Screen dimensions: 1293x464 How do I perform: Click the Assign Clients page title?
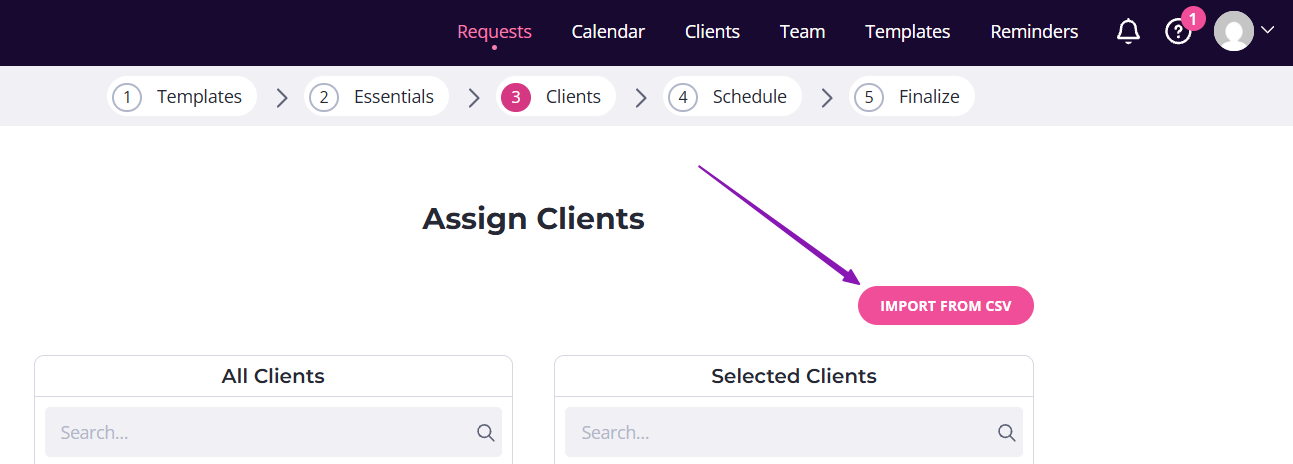coord(533,218)
